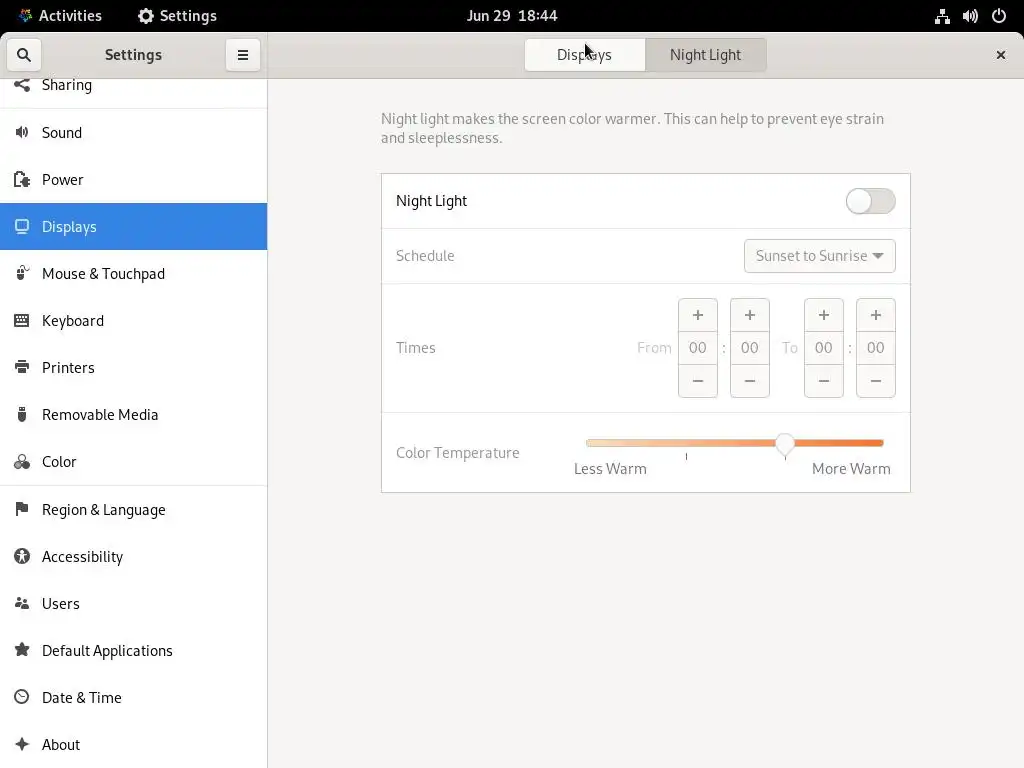Viewport: 1024px width, 768px height.
Task: Decrease the To hours value
Action: pos(824,381)
